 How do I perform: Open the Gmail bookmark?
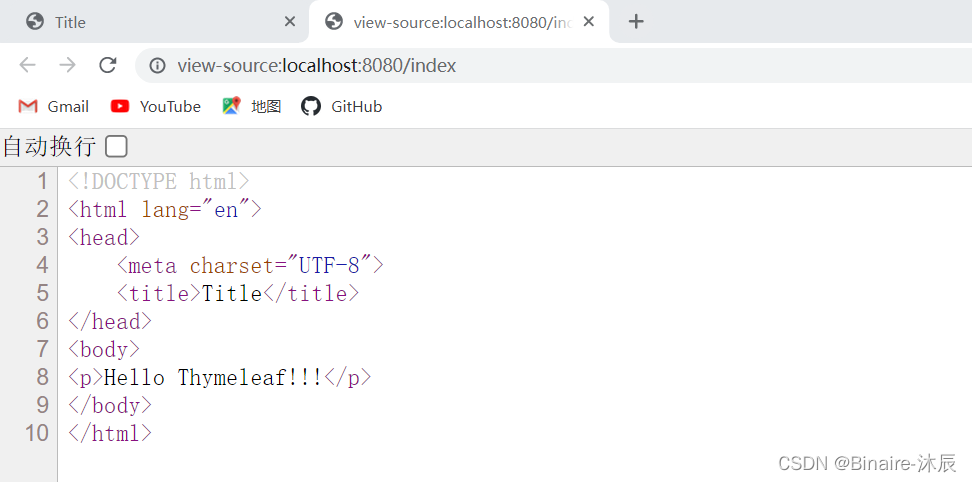54,106
